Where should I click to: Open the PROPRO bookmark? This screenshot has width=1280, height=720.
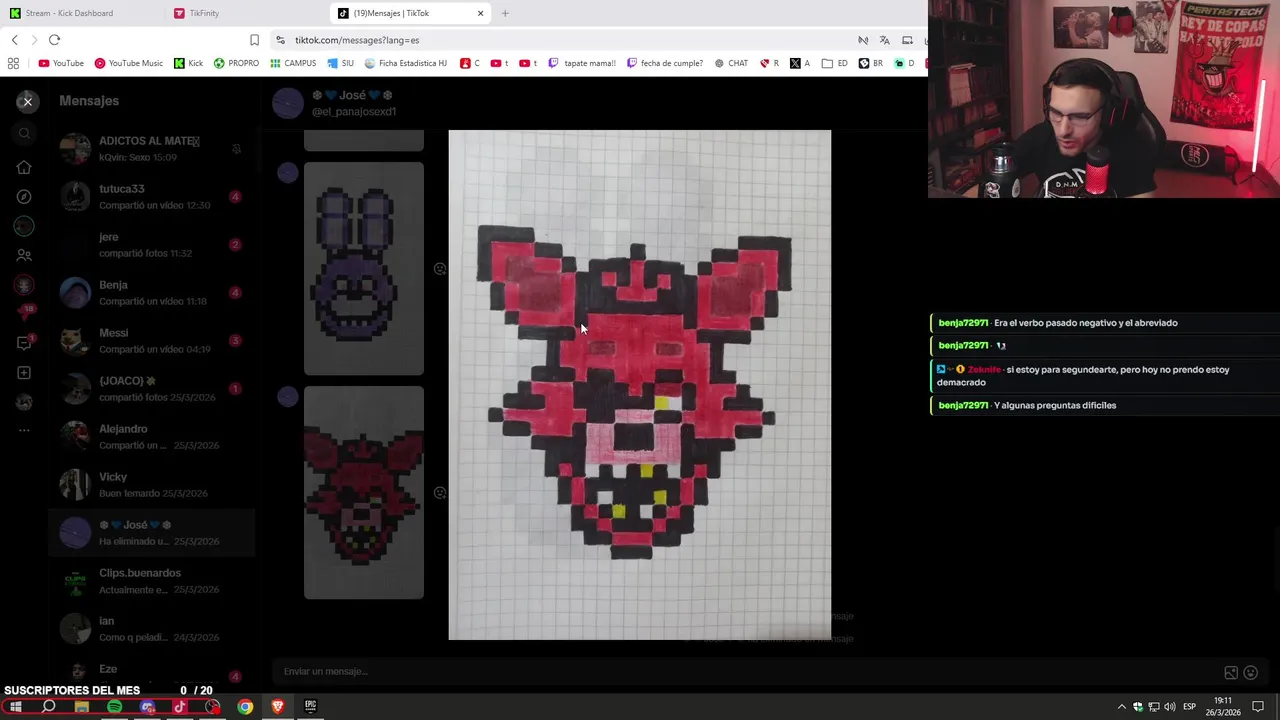point(236,63)
